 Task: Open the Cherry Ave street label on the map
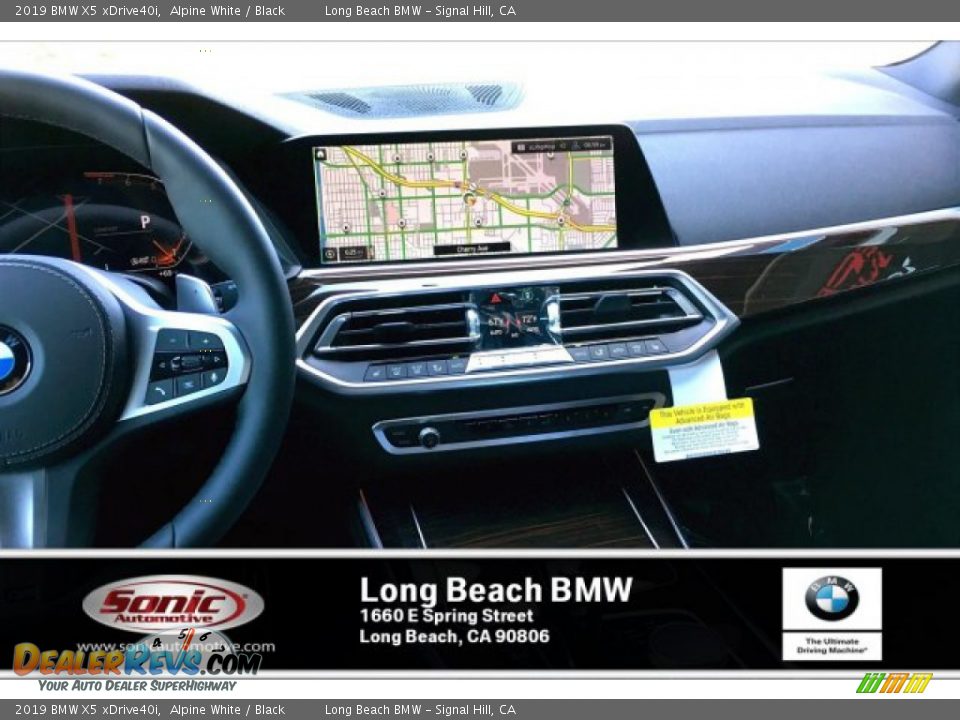click(x=472, y=246)
